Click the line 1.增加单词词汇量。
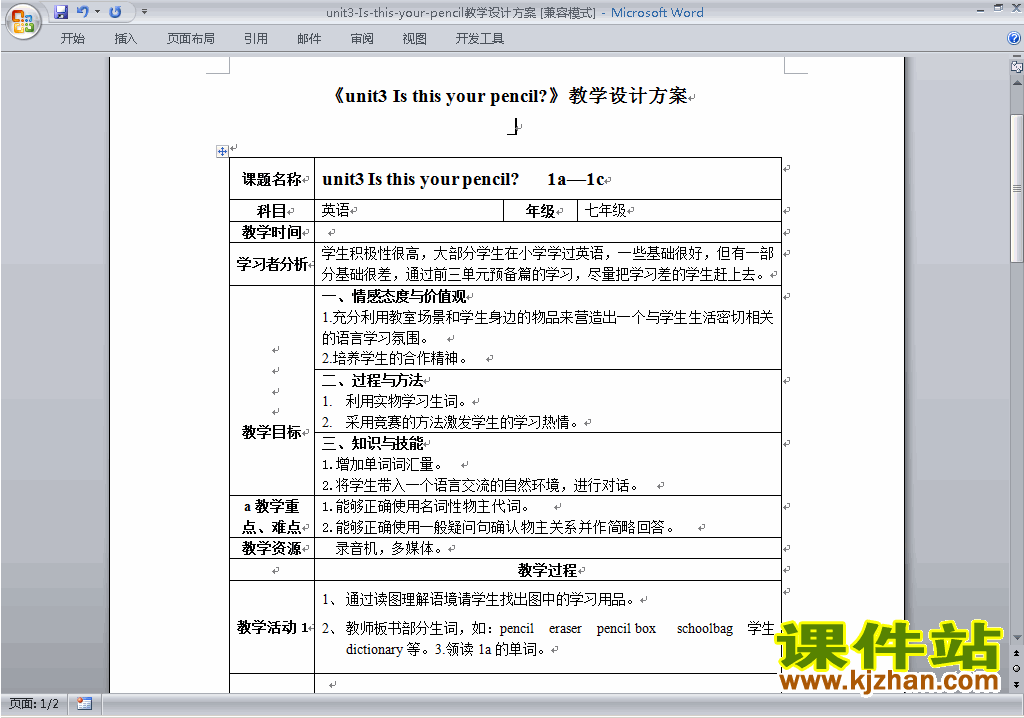 (x=382, y=465)
